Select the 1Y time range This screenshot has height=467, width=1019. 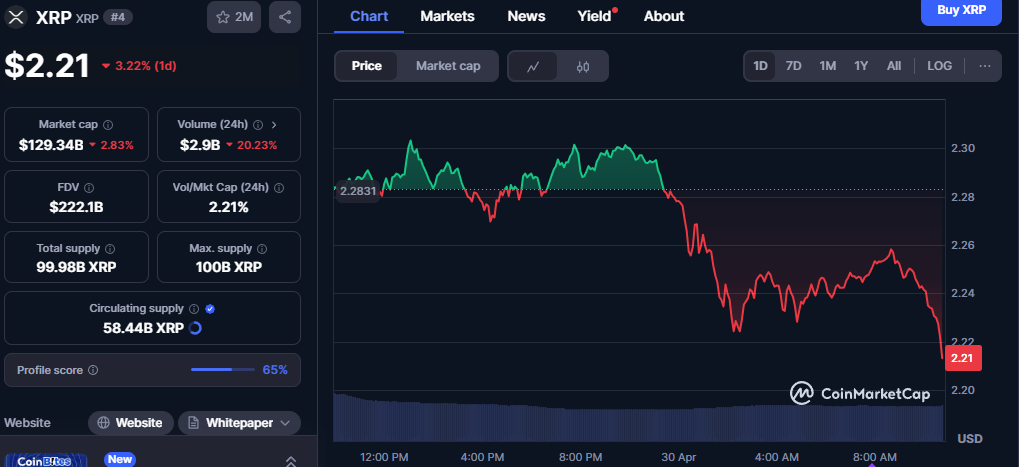[x=861, y=66]
